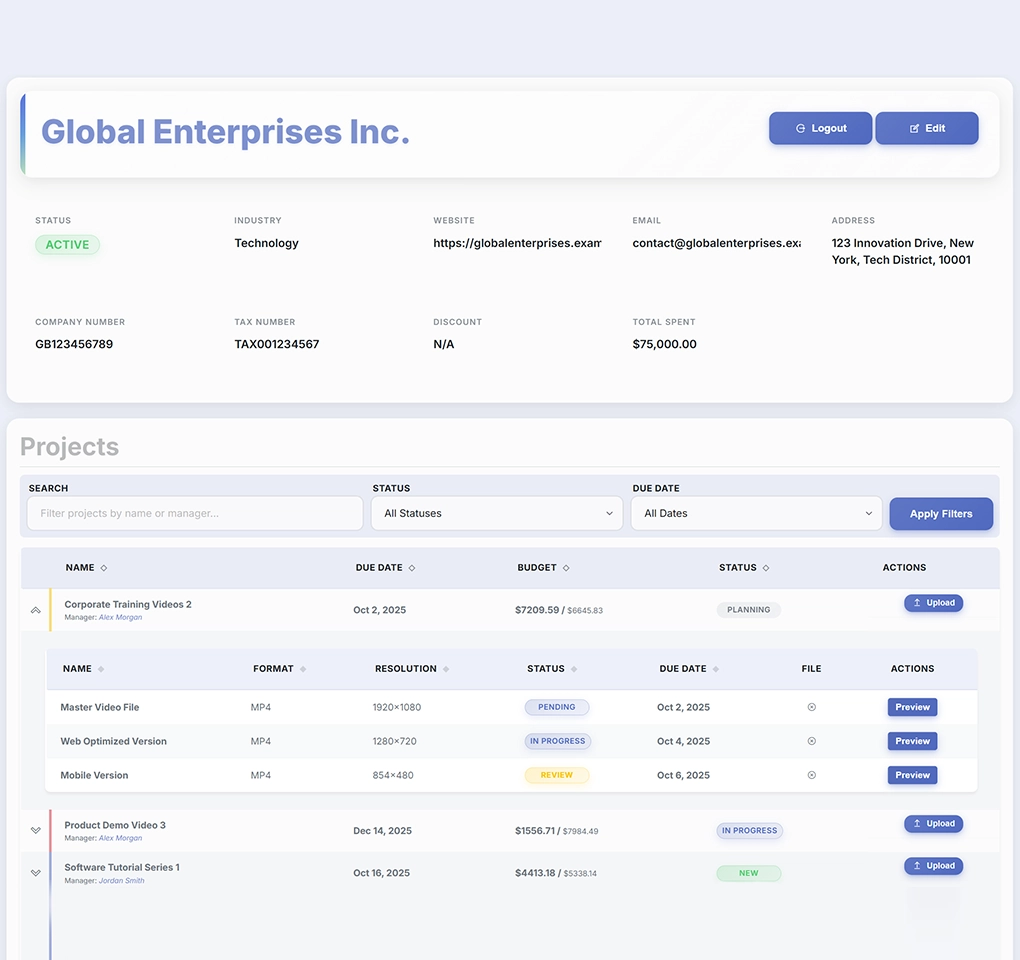Click the Logout icon in the header

[x=800, y=128]
